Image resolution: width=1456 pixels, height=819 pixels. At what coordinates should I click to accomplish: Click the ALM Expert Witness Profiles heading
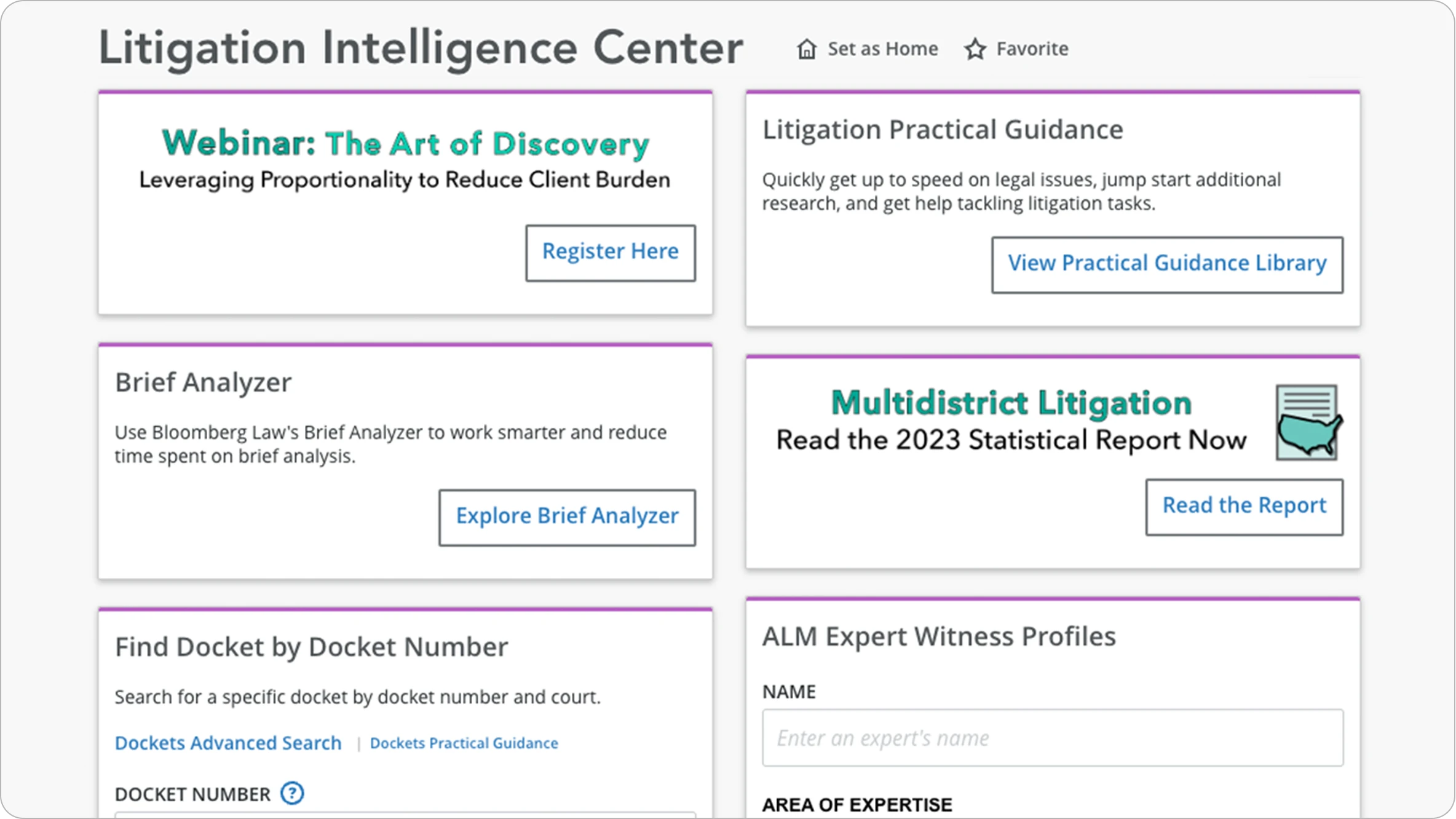(938, 636)
